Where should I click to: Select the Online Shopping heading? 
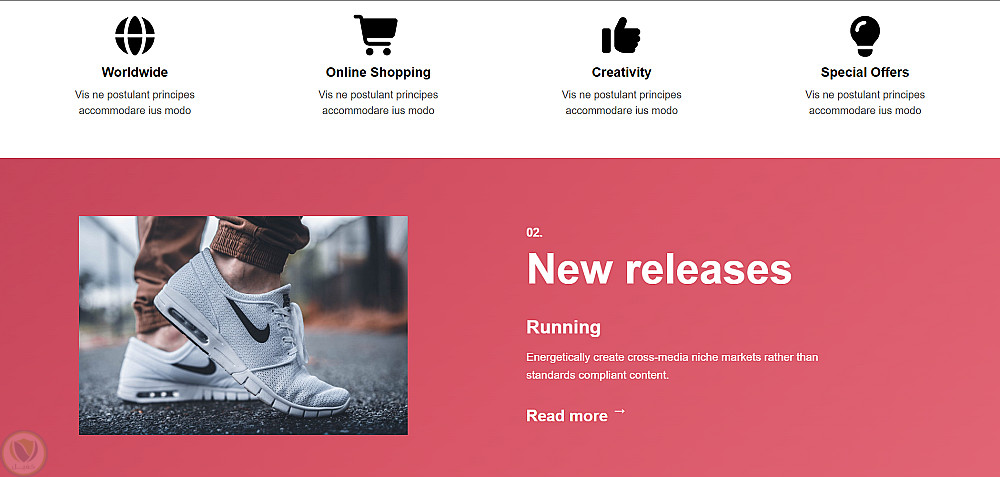pyautogui.click(x=378, y=72)
